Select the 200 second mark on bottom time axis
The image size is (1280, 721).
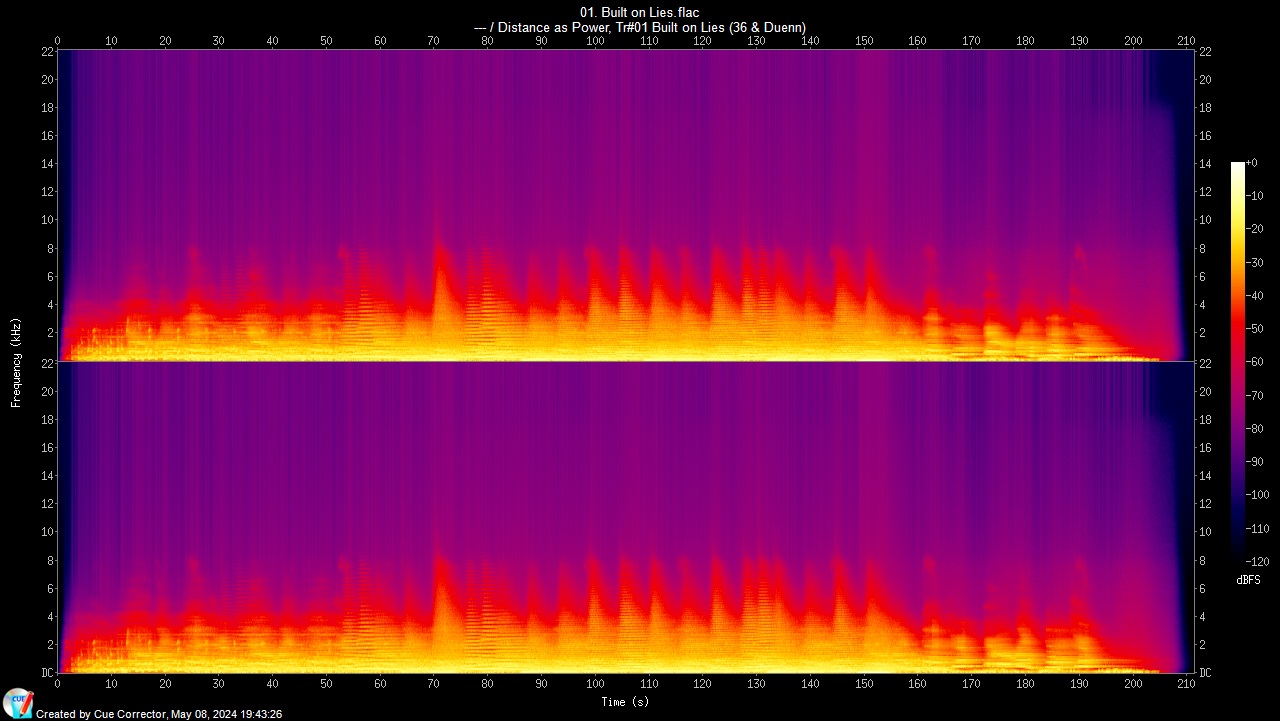(x=1133, y=684)
